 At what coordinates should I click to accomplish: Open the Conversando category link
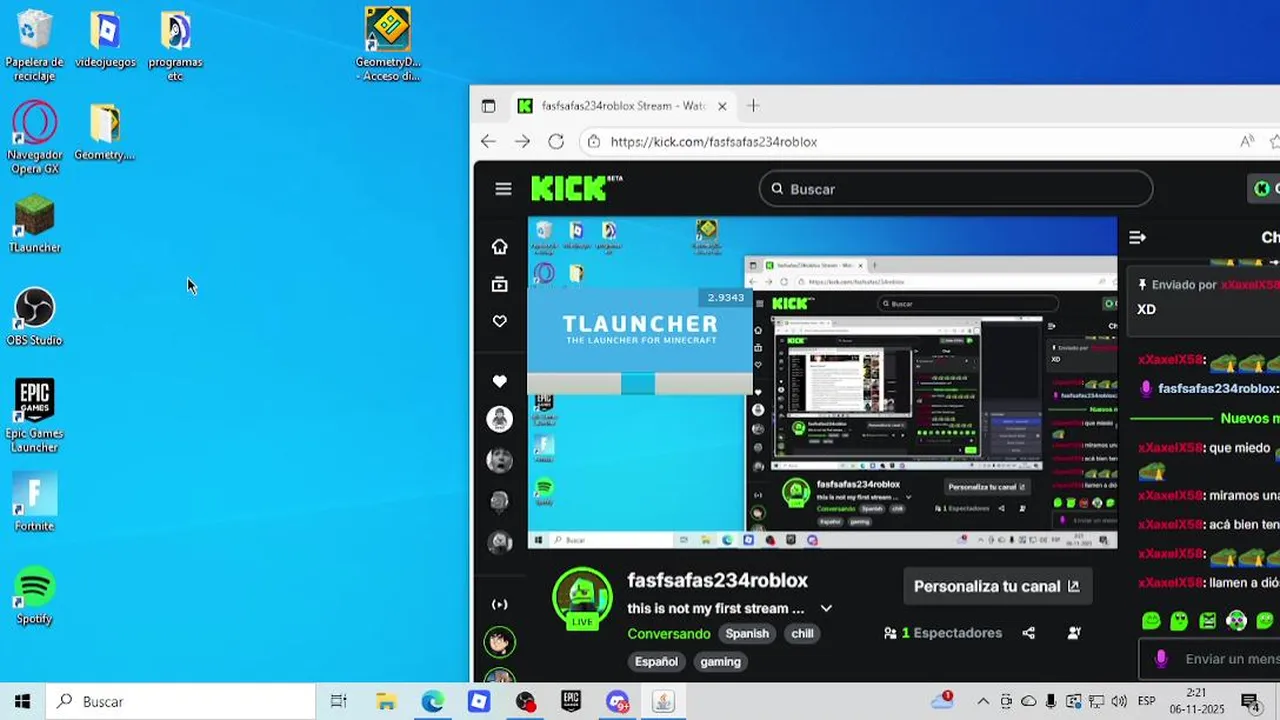click(669, 633)
